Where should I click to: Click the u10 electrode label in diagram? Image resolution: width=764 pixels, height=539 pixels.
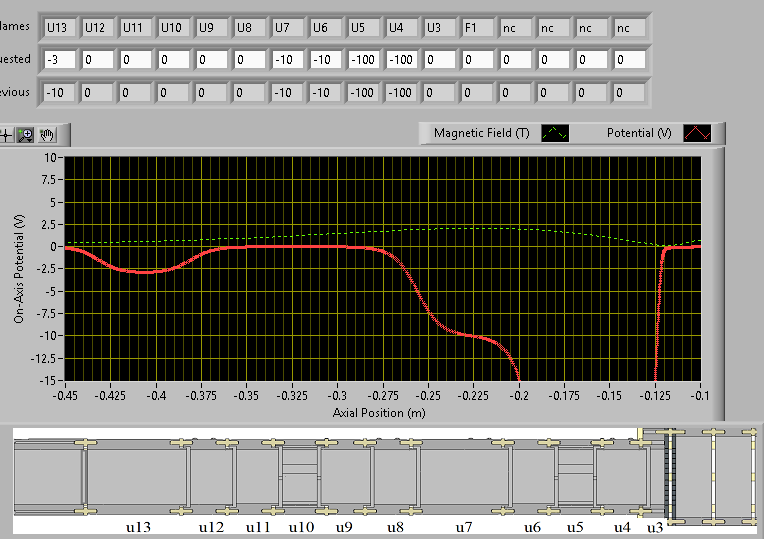coord(301,527)
